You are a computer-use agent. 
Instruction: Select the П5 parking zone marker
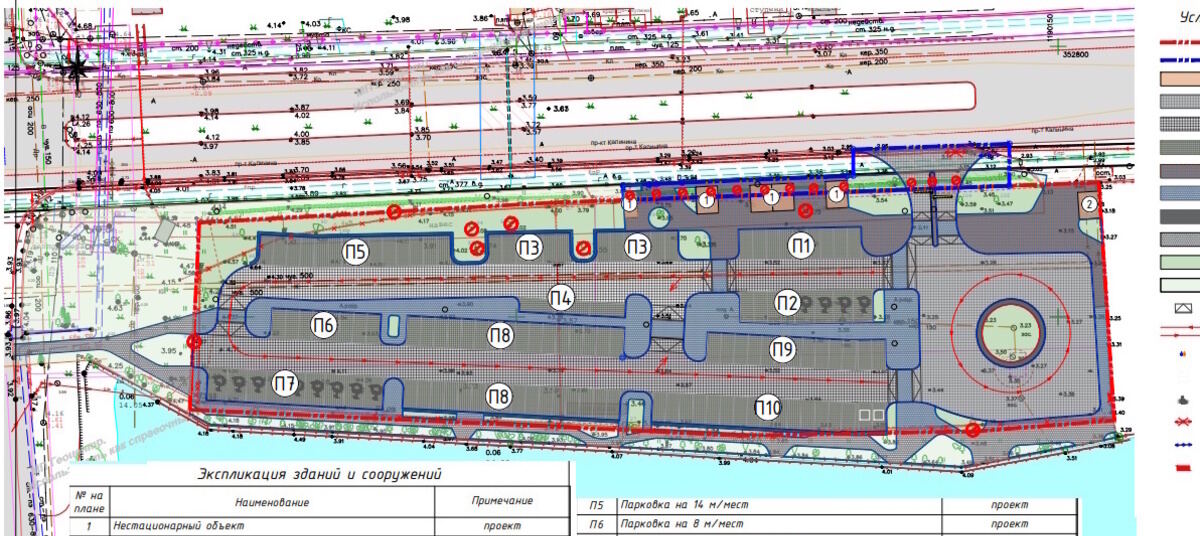pos(355,250)
